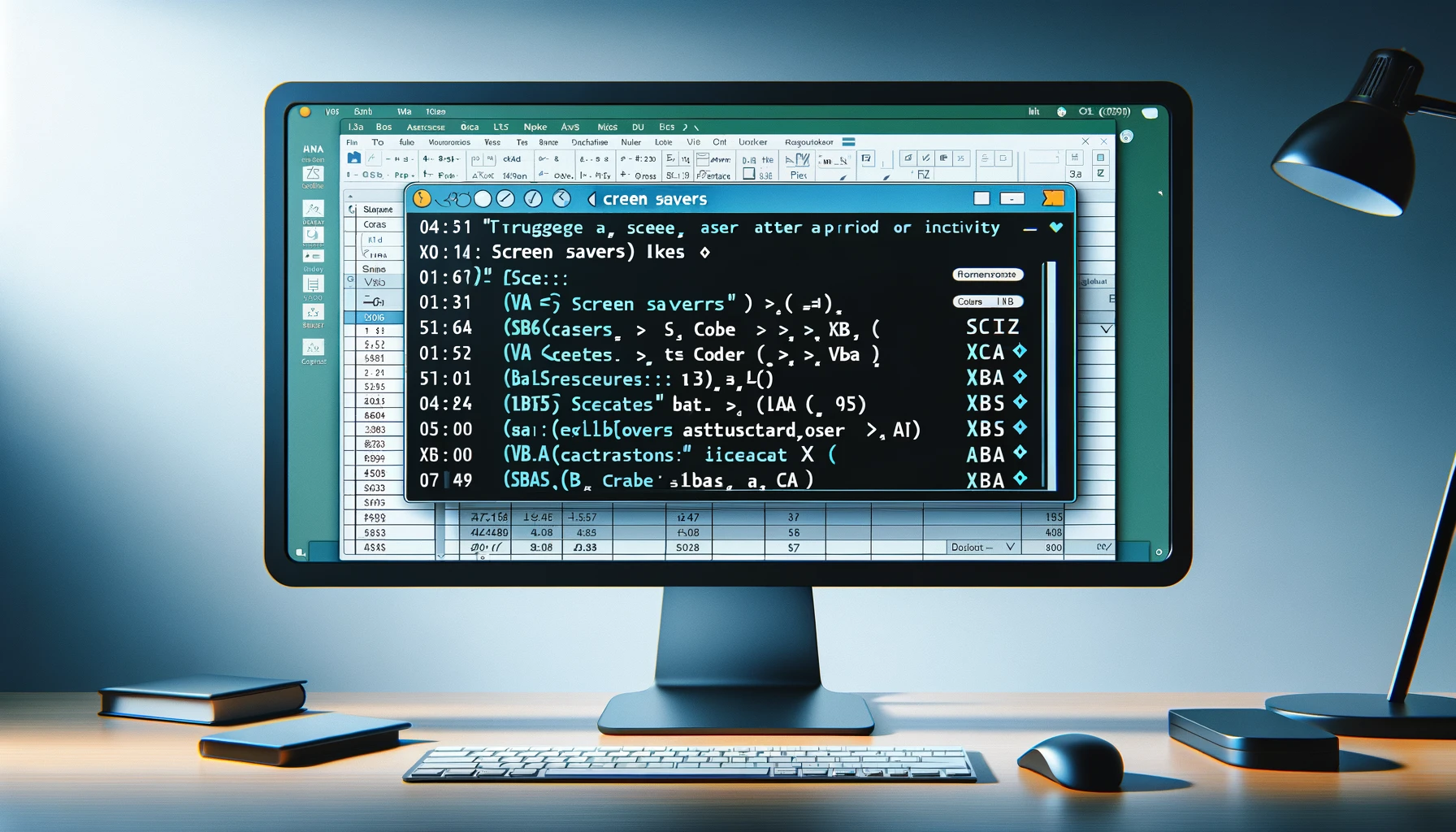Click the 'SCIZ' label in screen savers window

[x=992, y=327]
